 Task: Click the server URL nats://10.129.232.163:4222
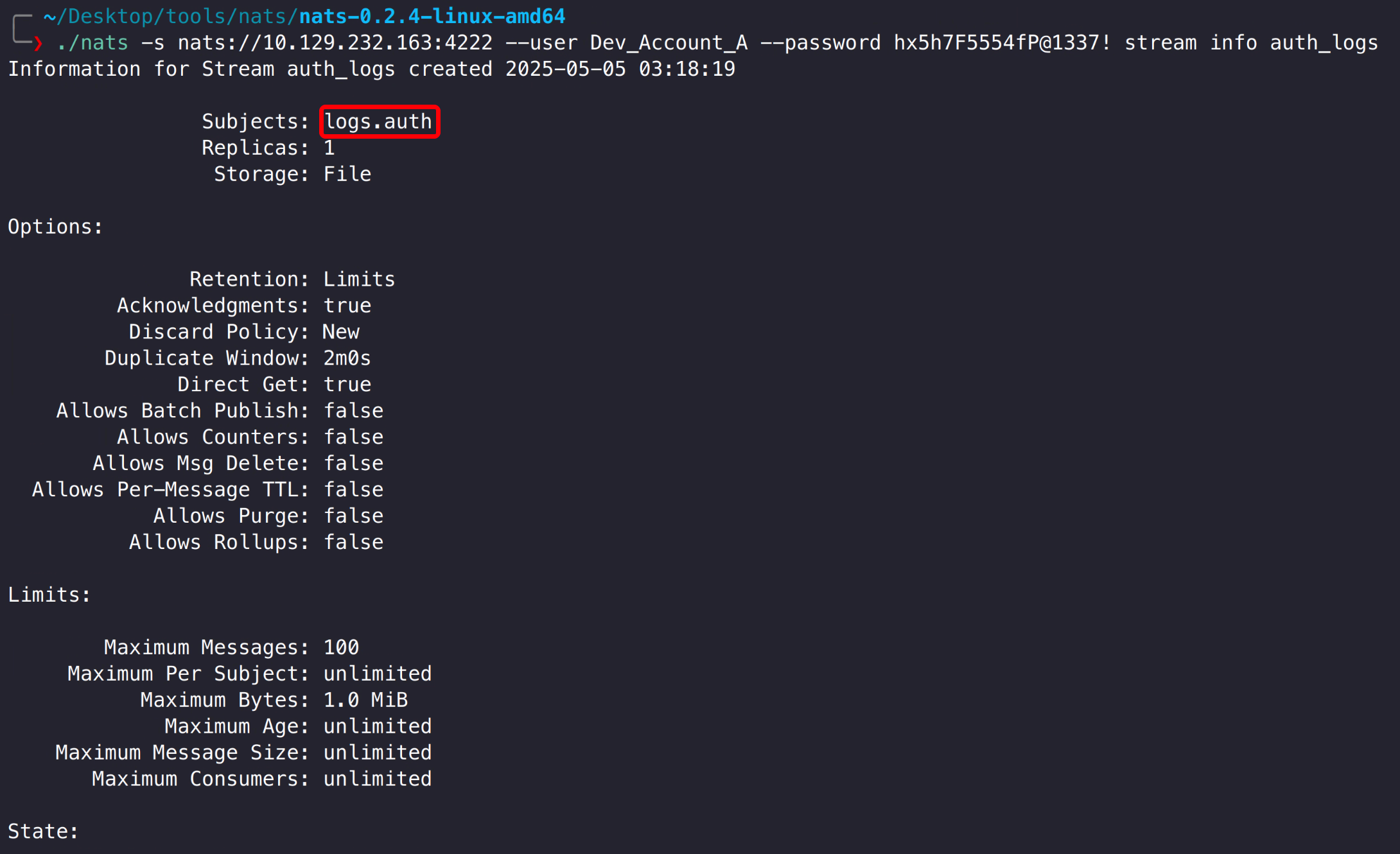coord(335,43)
